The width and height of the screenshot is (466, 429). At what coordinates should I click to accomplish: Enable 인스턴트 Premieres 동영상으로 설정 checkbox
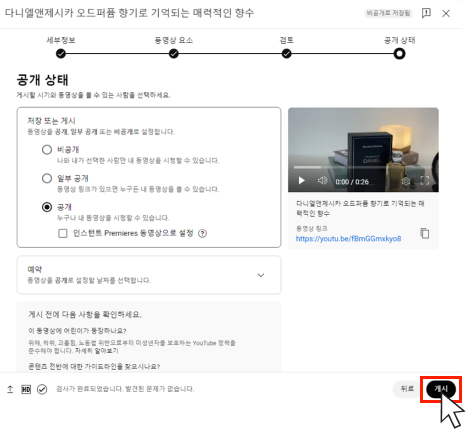(63, 233)
